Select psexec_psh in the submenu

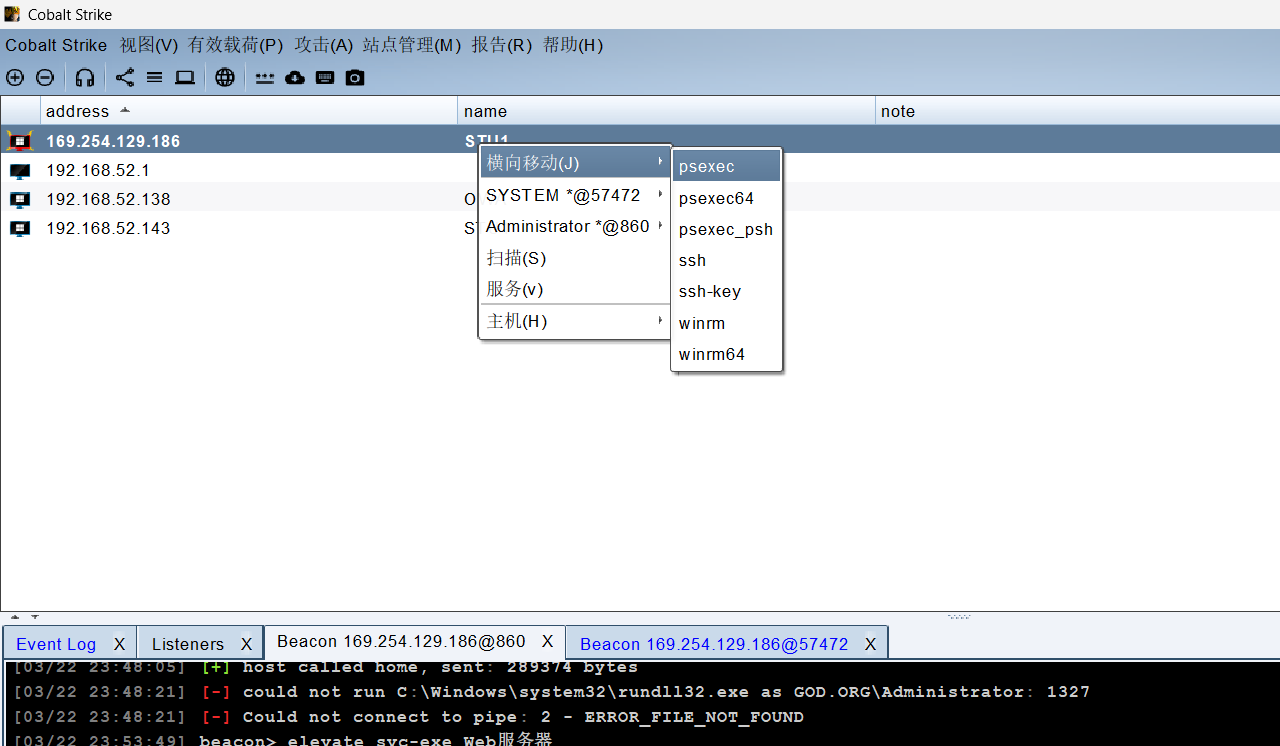point(727,229)
